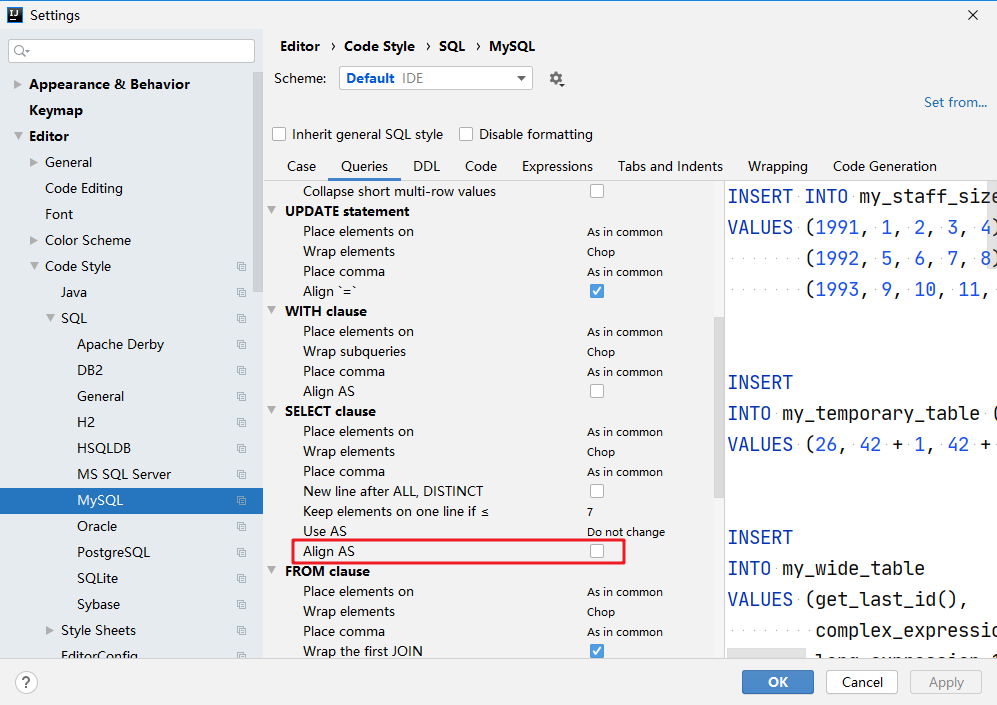Click copy icon in HSQLDB row

pyautogui.click(x=242, y=449)
